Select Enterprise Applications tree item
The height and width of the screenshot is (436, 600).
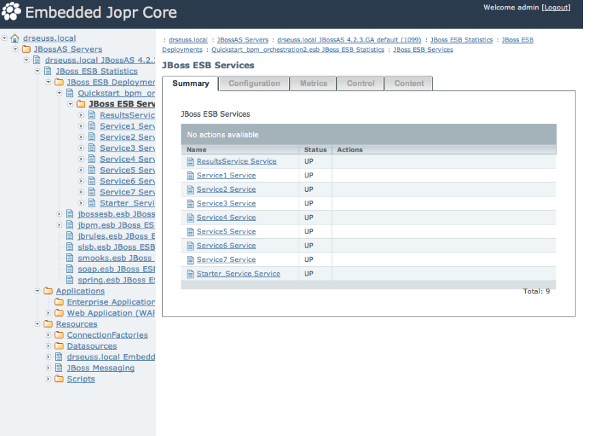pyautogui.click(x=110, y=302)
